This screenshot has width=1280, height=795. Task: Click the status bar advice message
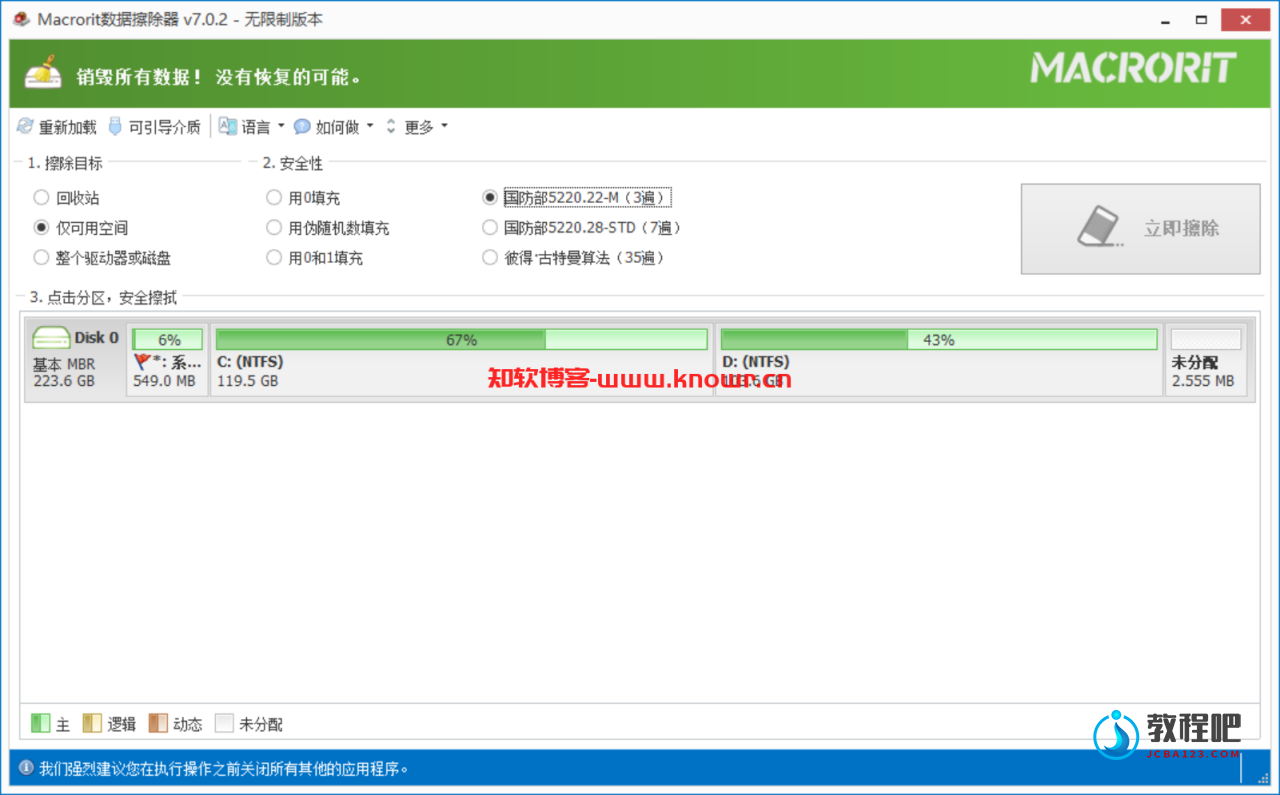coord(224,768)
